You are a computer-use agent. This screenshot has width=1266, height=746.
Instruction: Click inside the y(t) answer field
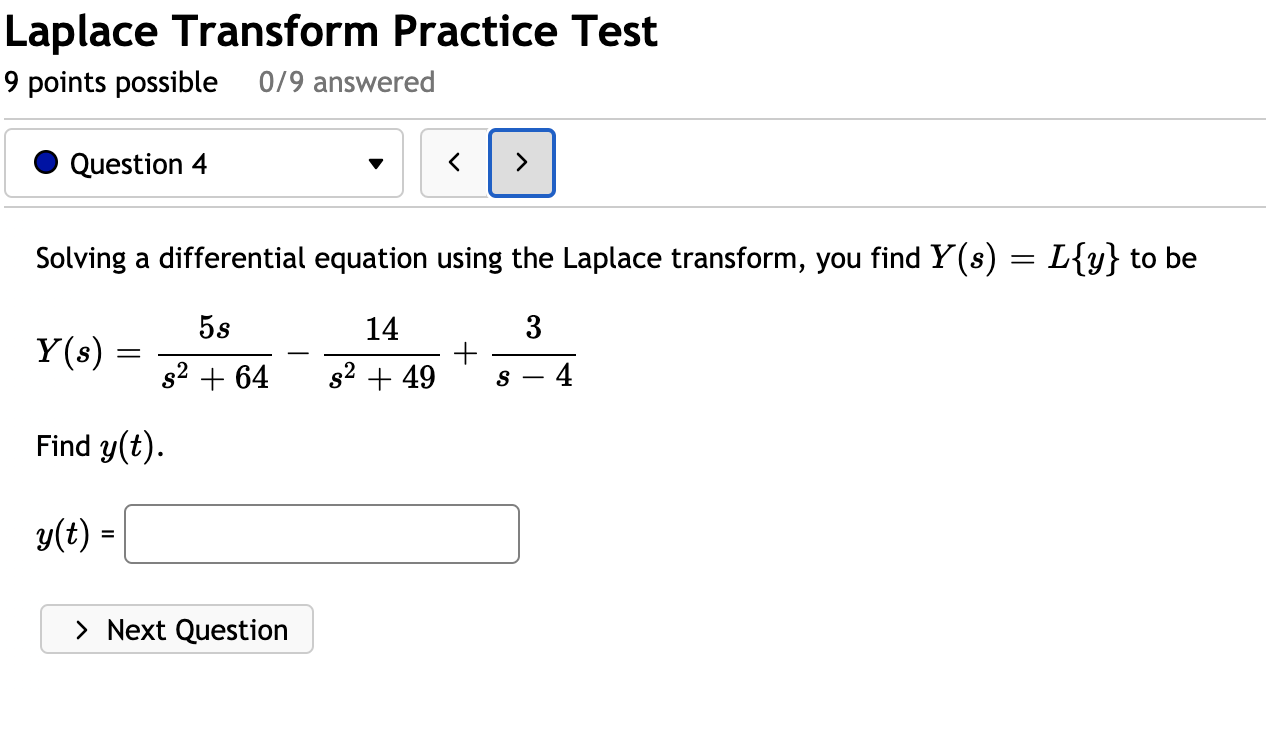(321, 533)
